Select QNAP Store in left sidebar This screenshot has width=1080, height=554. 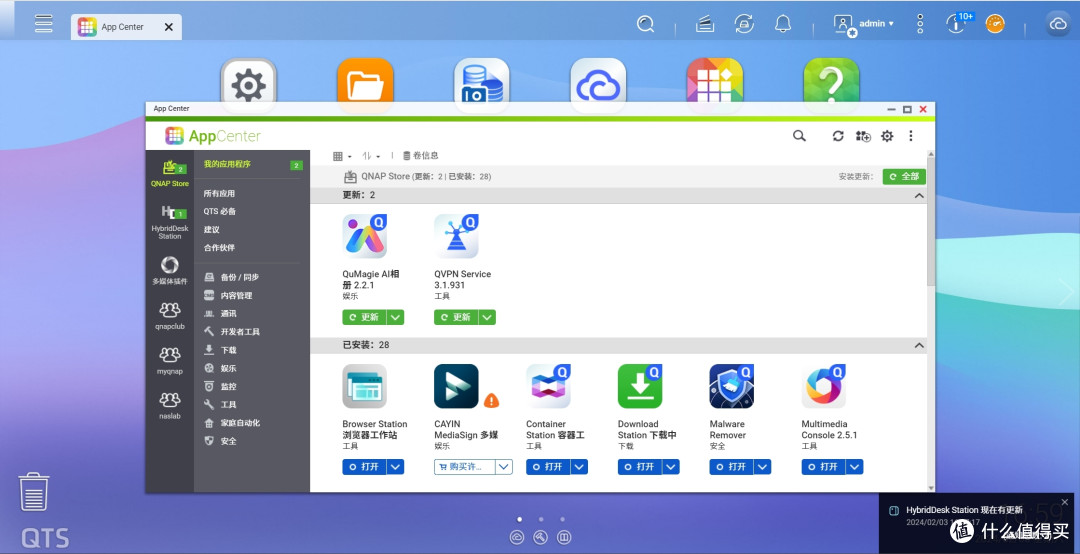pos(169,174)
